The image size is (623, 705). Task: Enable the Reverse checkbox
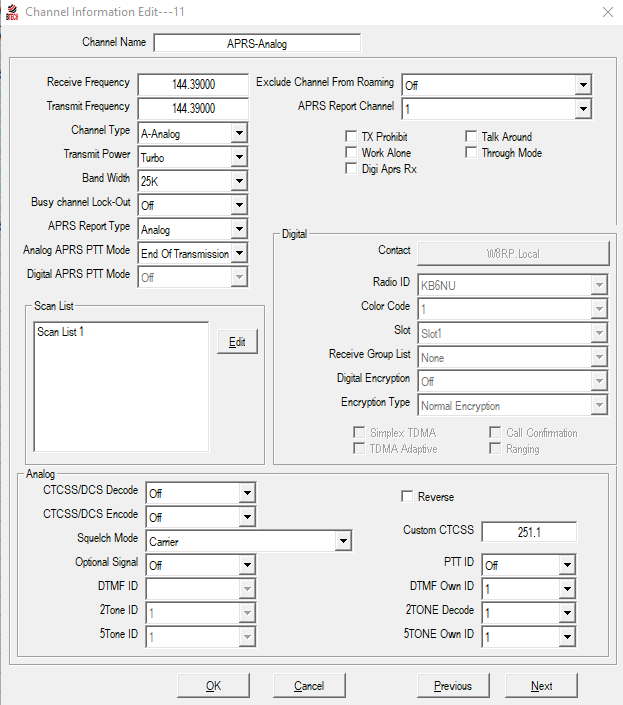407,496
